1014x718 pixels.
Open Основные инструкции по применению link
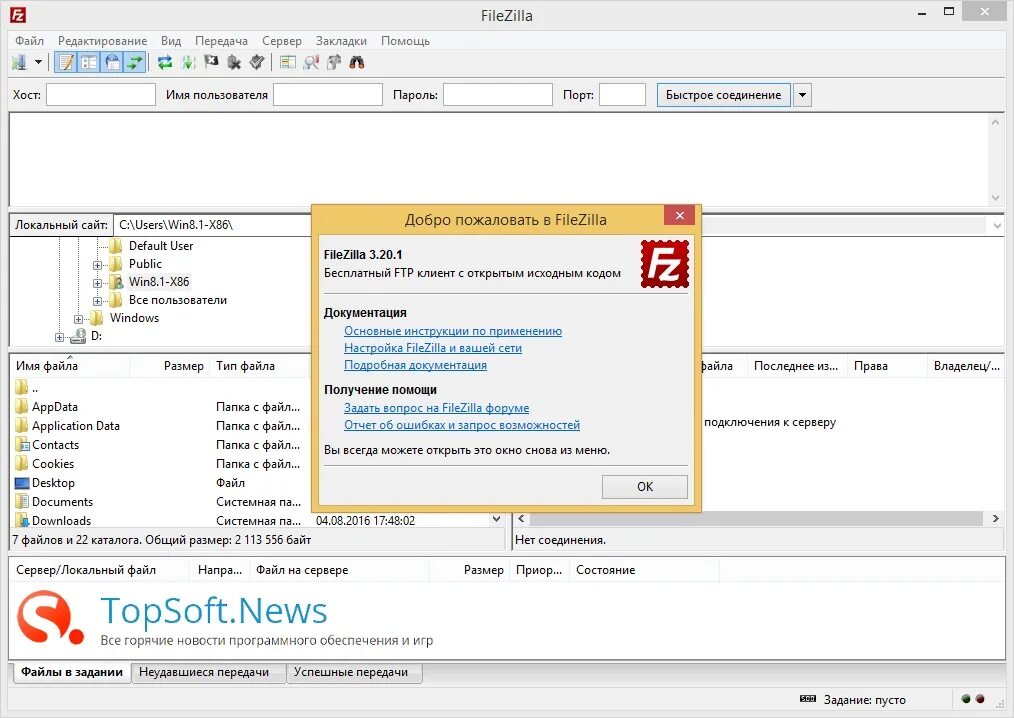point(453,331)
